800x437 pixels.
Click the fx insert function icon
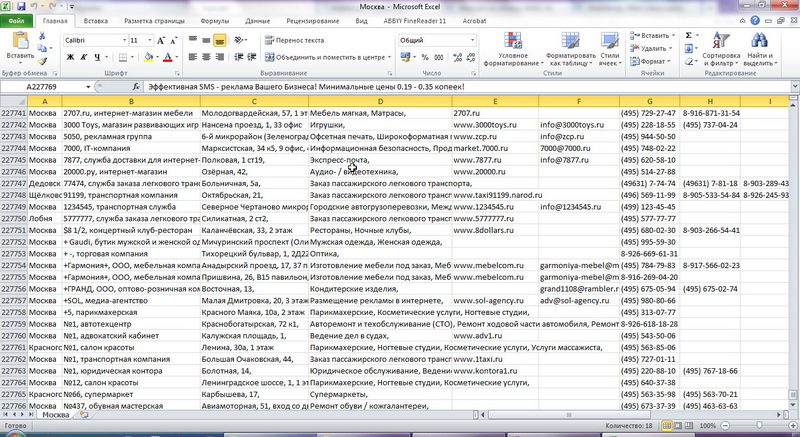coord(136,87)
